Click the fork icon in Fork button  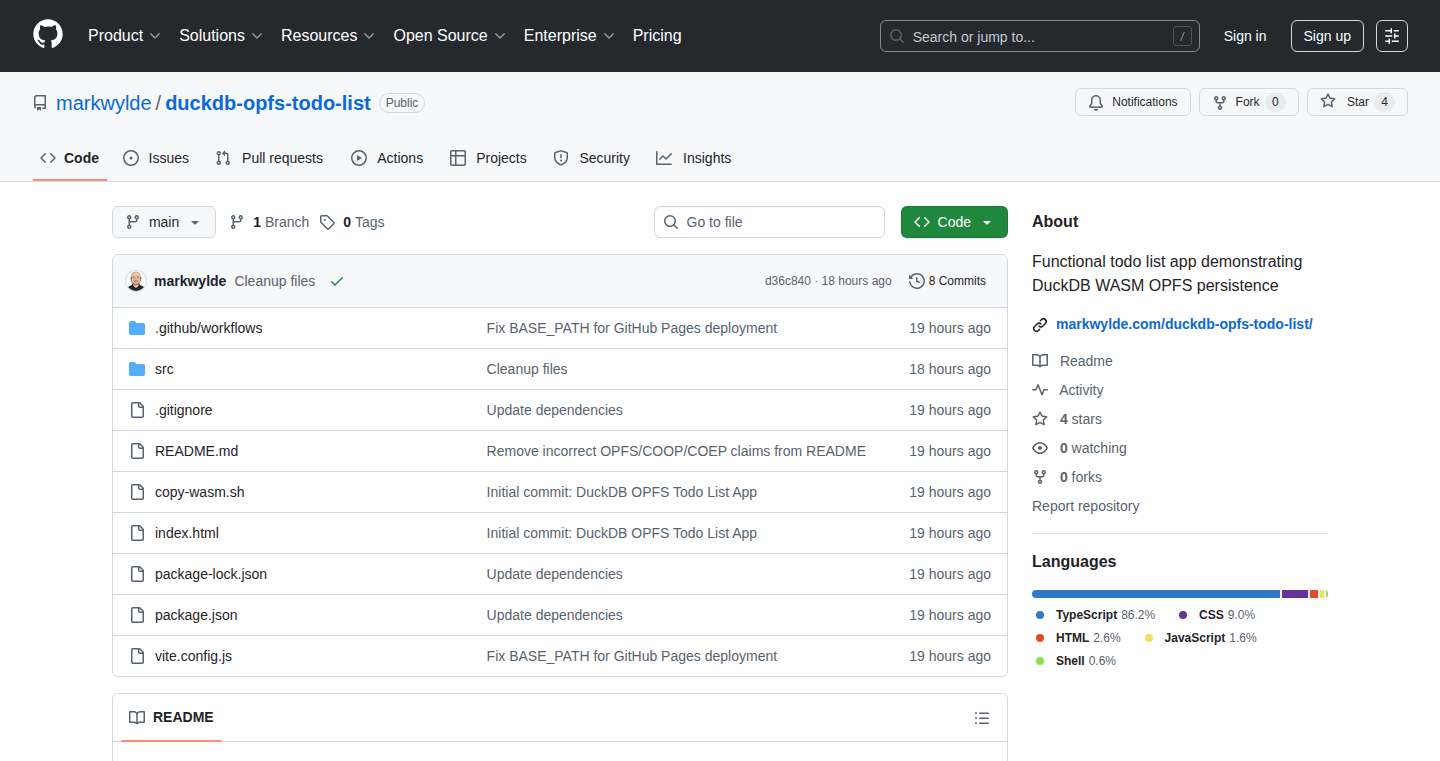click(1220, 102)
